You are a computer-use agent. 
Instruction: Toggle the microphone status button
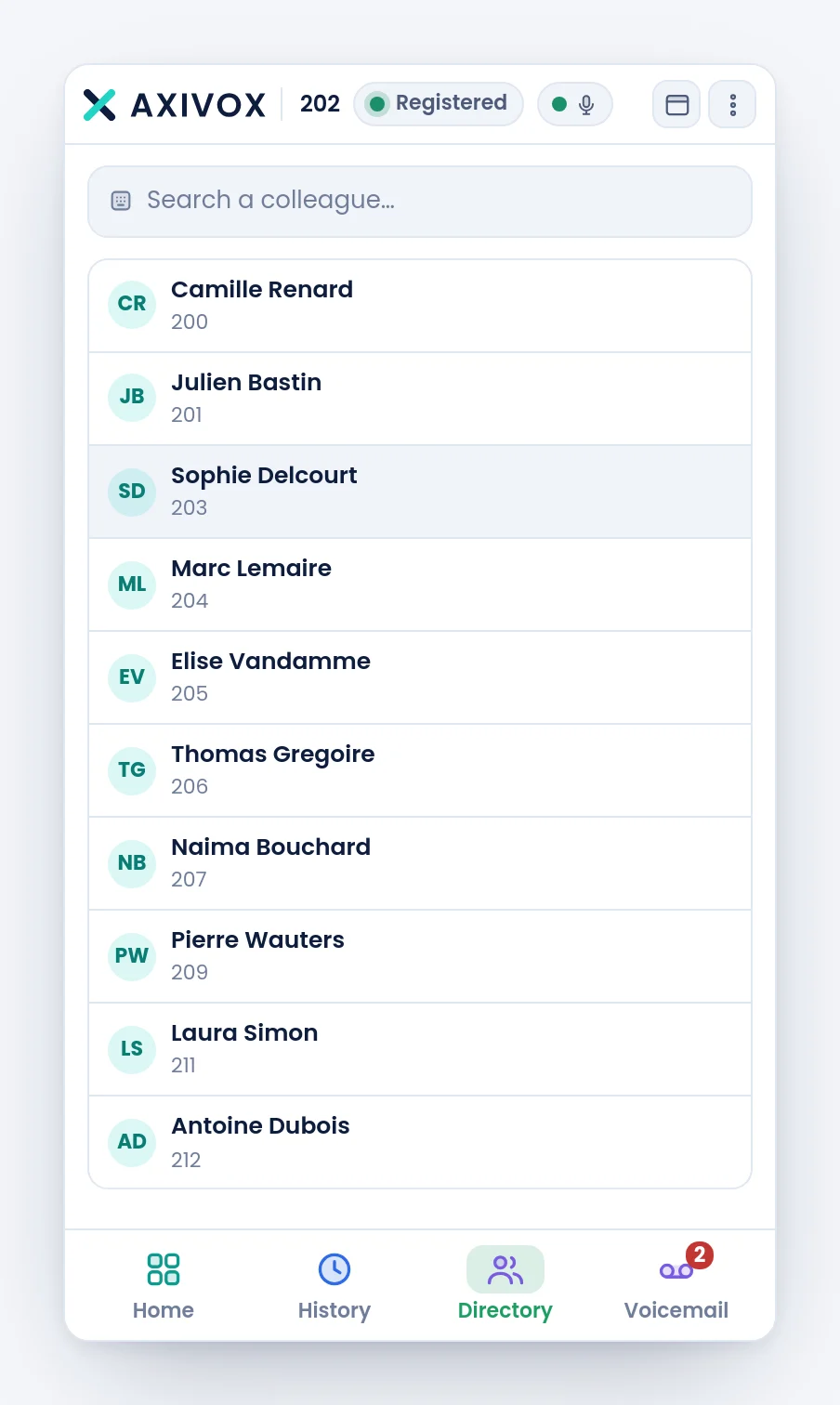point(575,104)
